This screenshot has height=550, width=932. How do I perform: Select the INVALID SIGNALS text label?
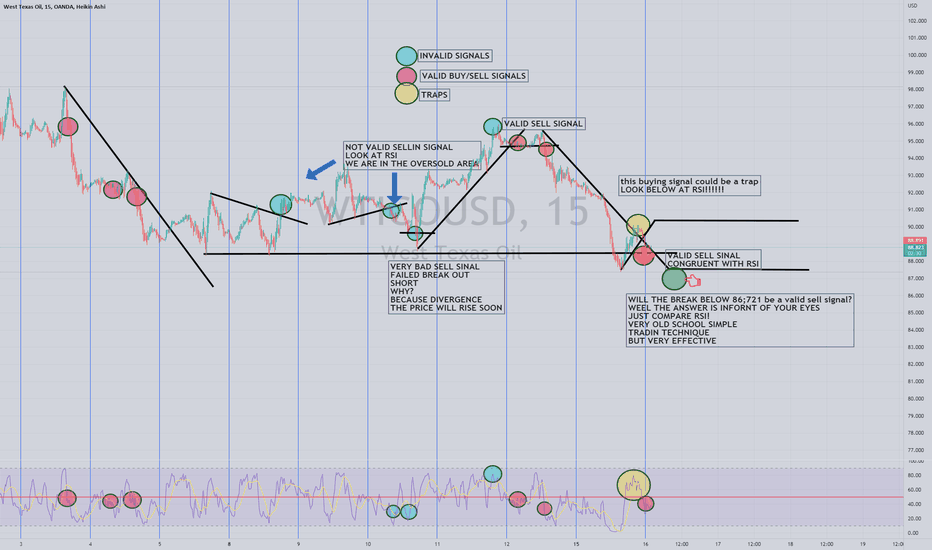(455, 56)
